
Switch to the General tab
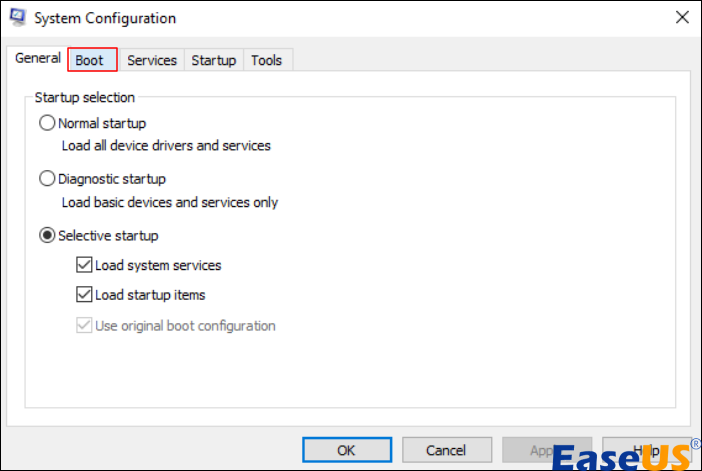click(x=37, y=59)
